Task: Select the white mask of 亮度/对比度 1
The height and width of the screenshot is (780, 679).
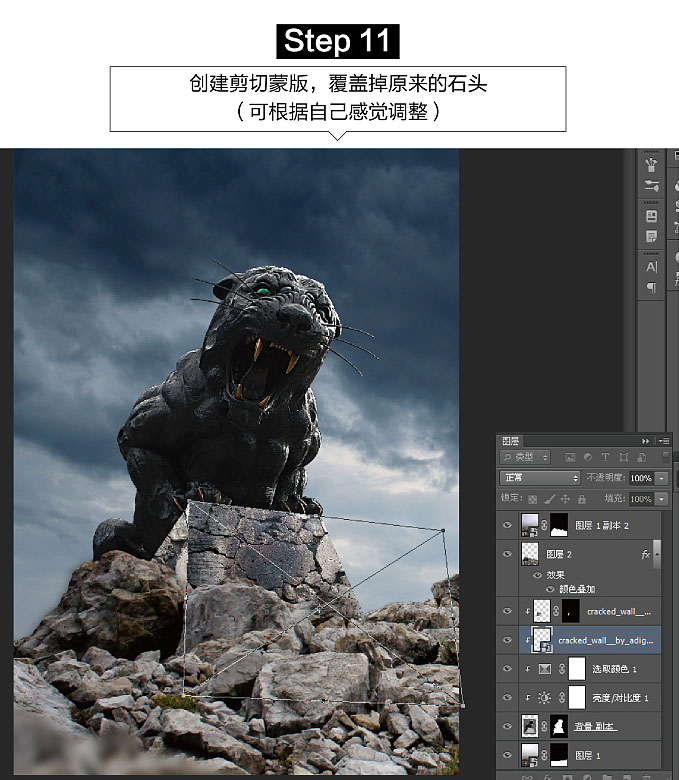Action: 577,697
